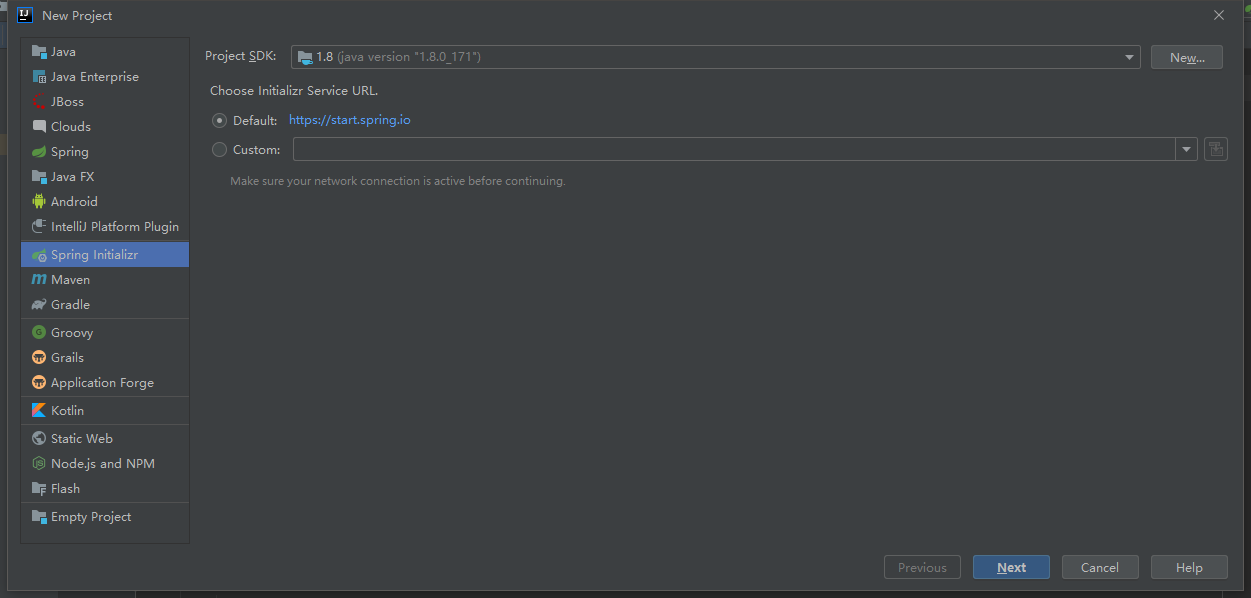Image resolution: width=1251 pixels, height=598 pixels.
Task: Click the IntelliJ logo in title bar
Action: click(x=25, y=15)
